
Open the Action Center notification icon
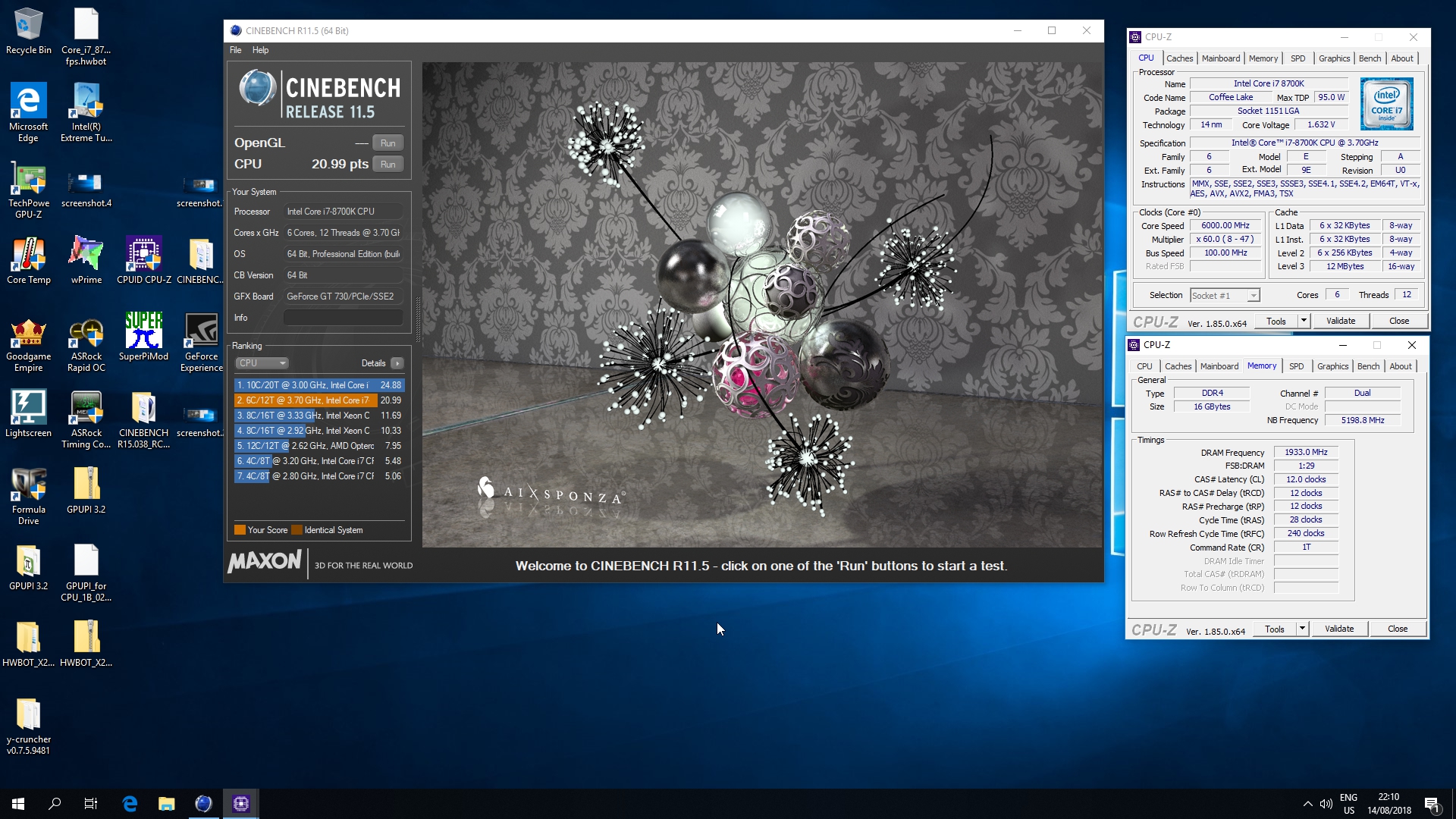pyautogui.click(x=1432, y=805)
